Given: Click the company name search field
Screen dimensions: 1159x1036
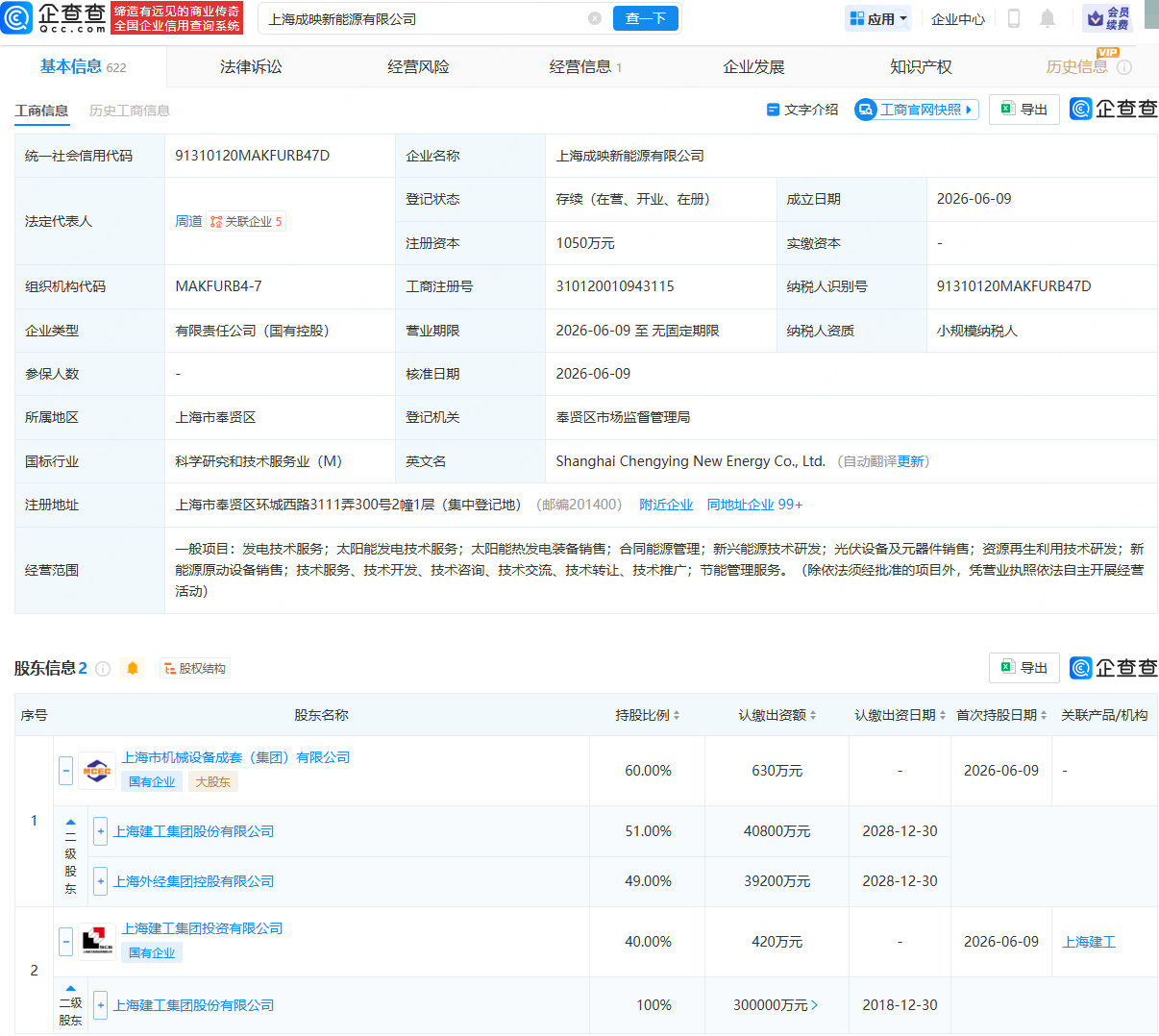Looking at the screenshot, I should pyautogui.click(x=423, y=18).
